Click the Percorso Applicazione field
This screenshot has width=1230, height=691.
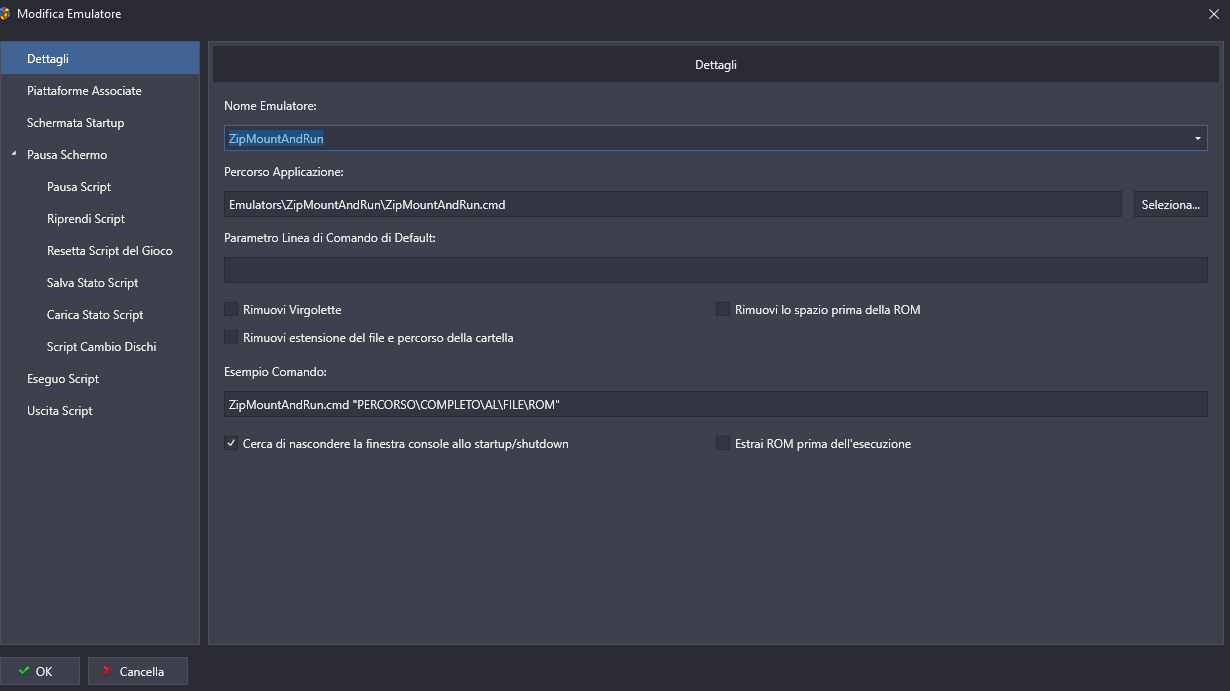[673, 204]
